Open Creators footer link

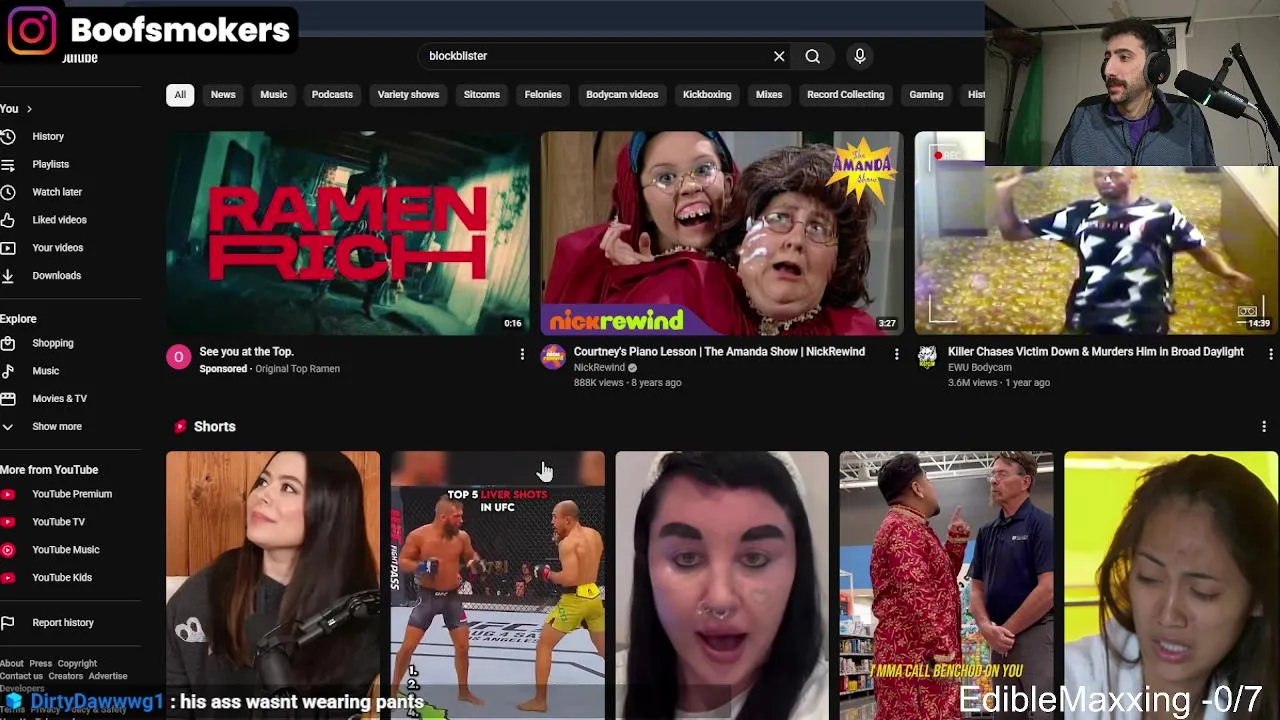(x=65, y=676)
